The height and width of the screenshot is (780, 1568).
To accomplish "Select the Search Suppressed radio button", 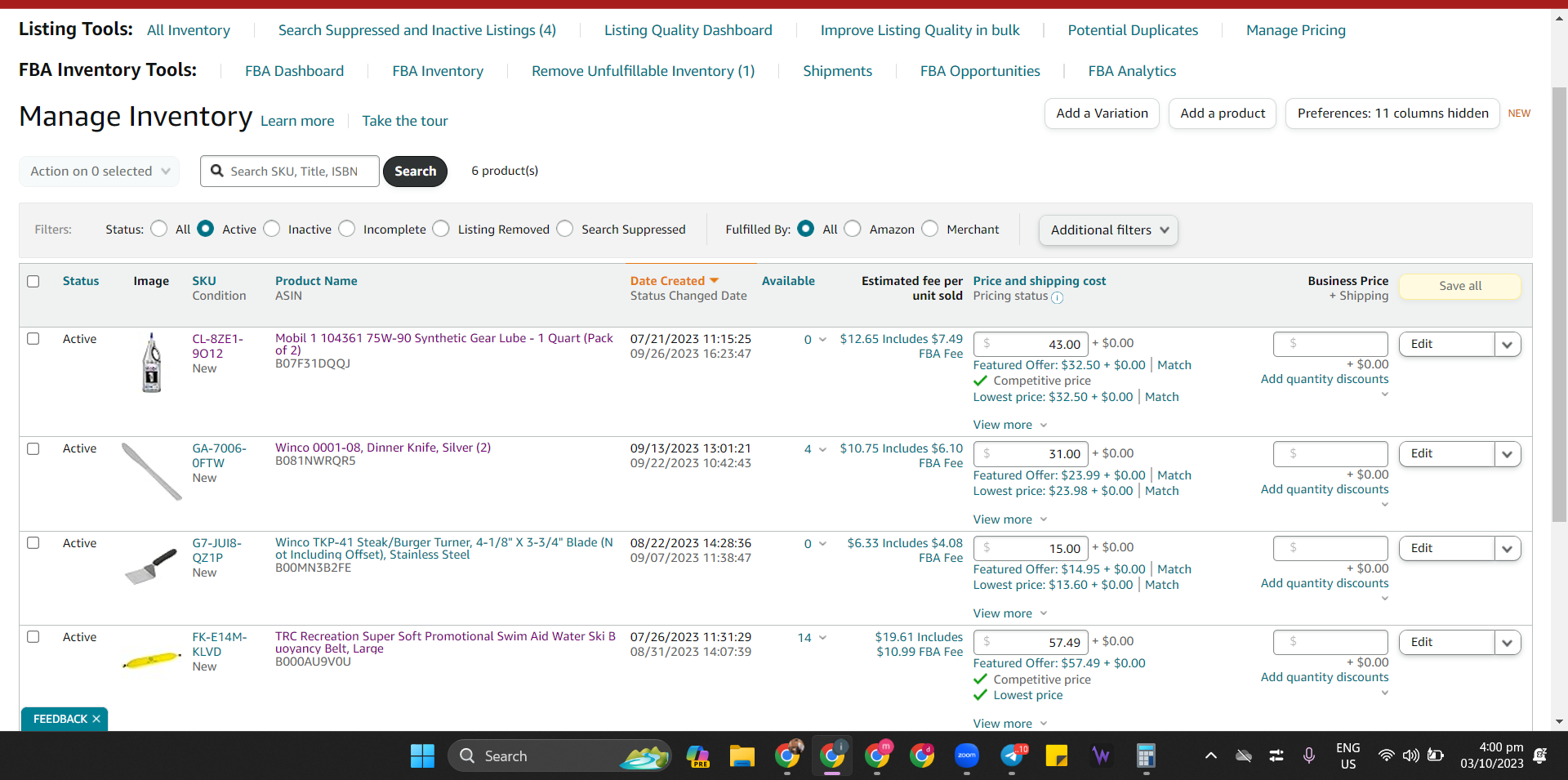I will [565, 229].
